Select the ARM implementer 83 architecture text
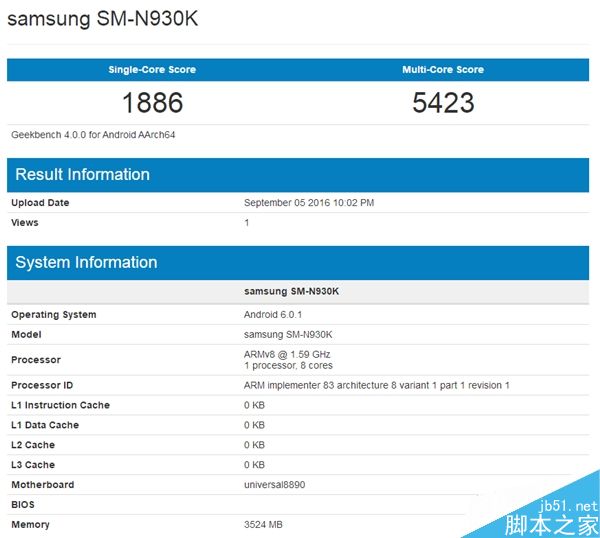 pyautogui.click(x=377, y=385)
